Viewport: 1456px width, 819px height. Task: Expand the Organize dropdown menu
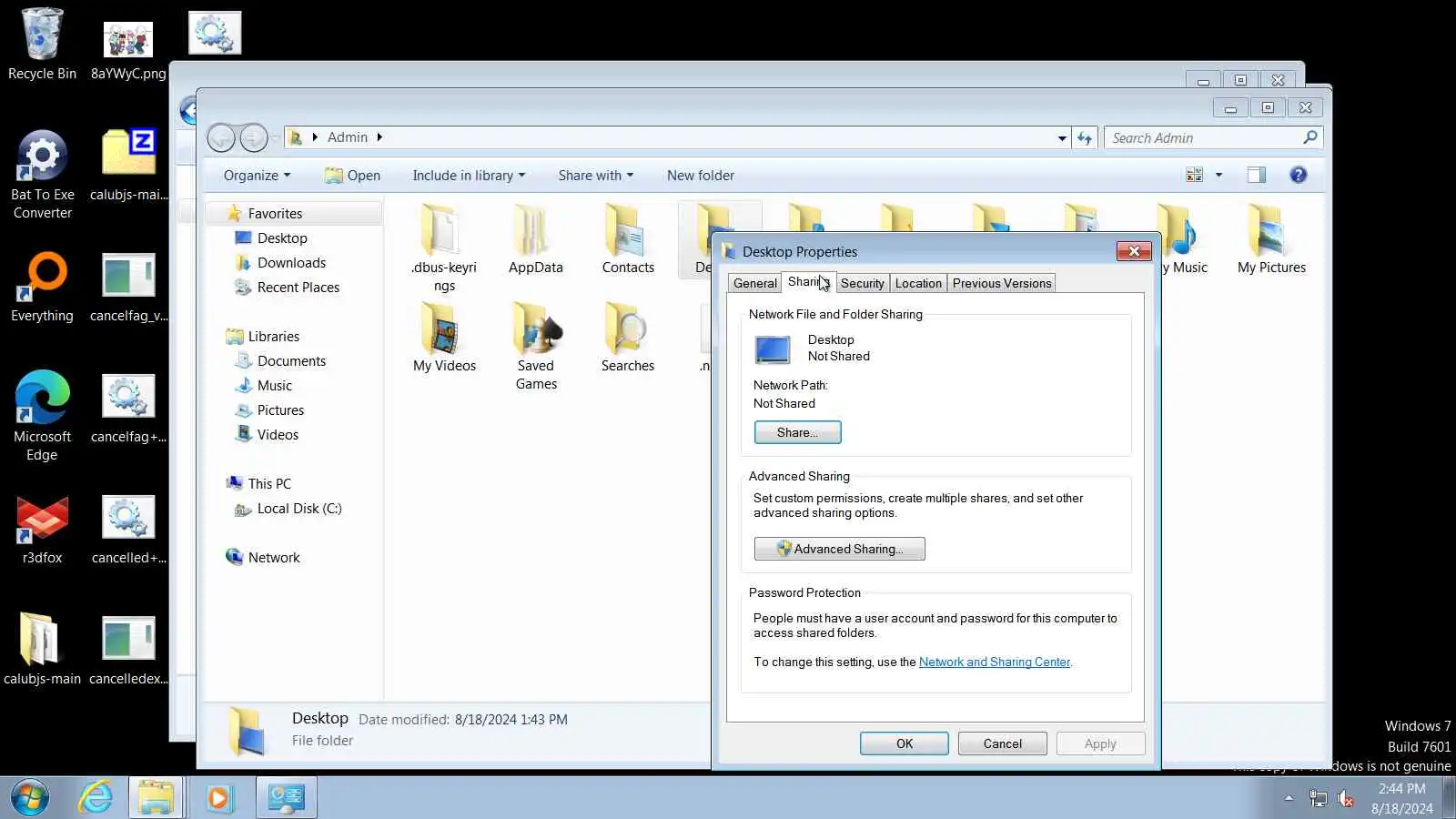(x=257, y=176)
